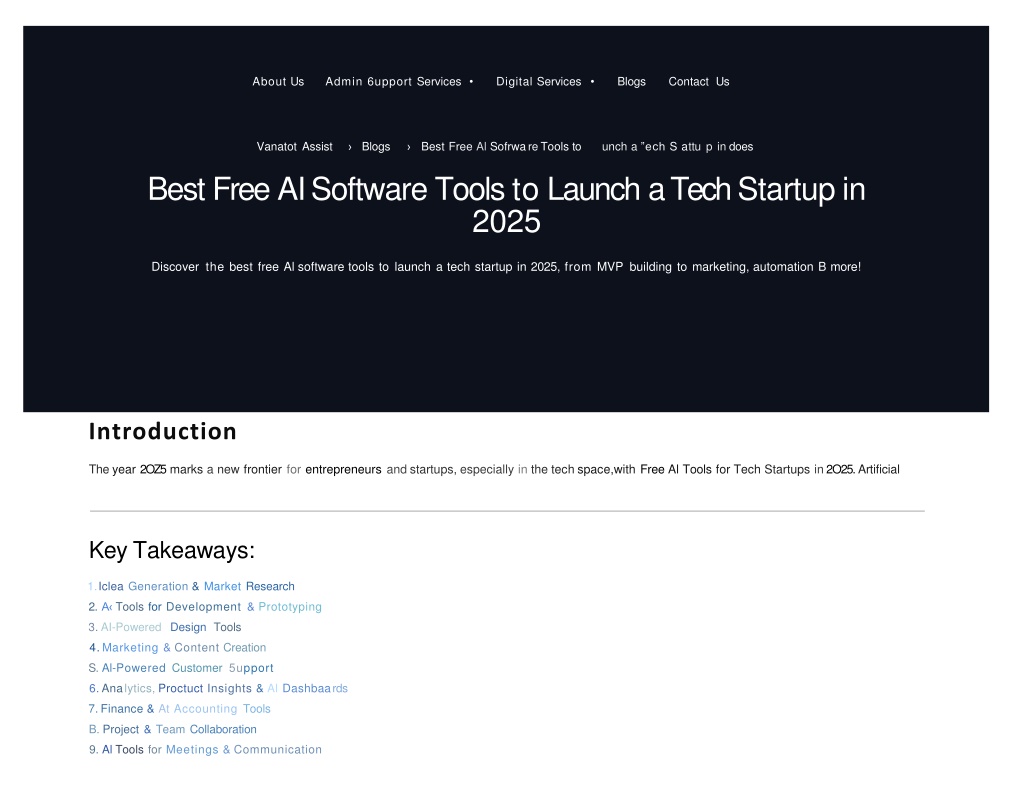1024x791 pixels.
Task: Expand the Digital Services dropdown arrow
Action: pyautogui.click(x=592, y=82)
